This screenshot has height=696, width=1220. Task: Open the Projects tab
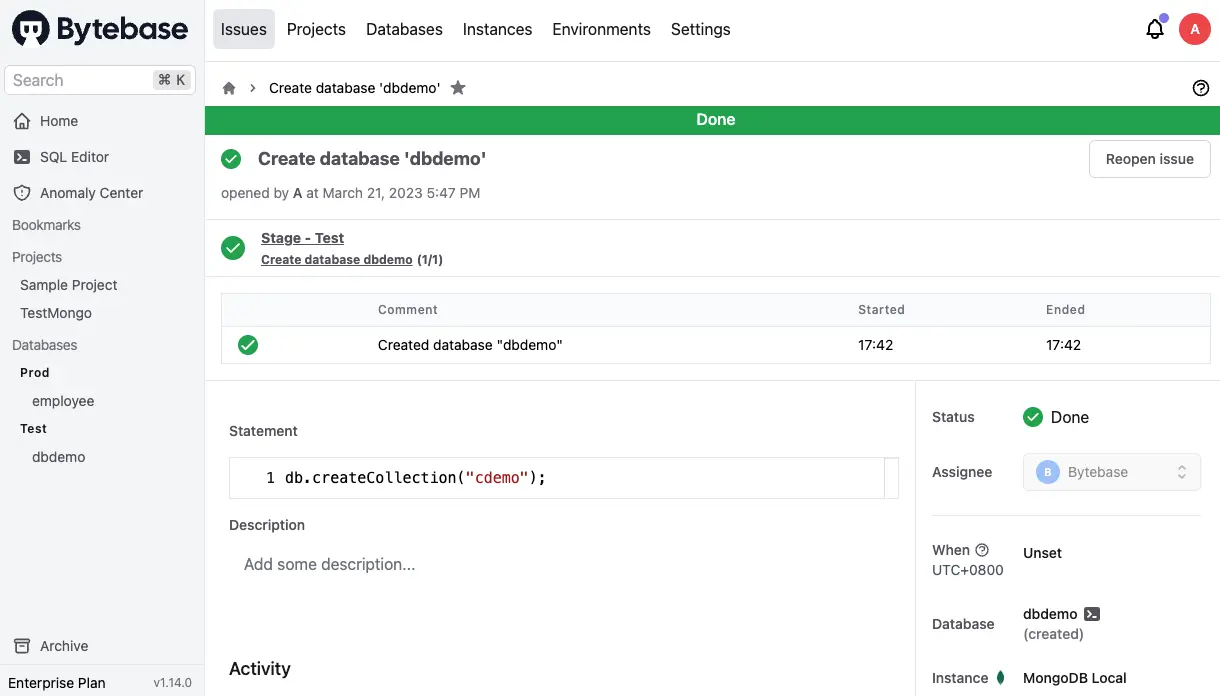(316, 29)
